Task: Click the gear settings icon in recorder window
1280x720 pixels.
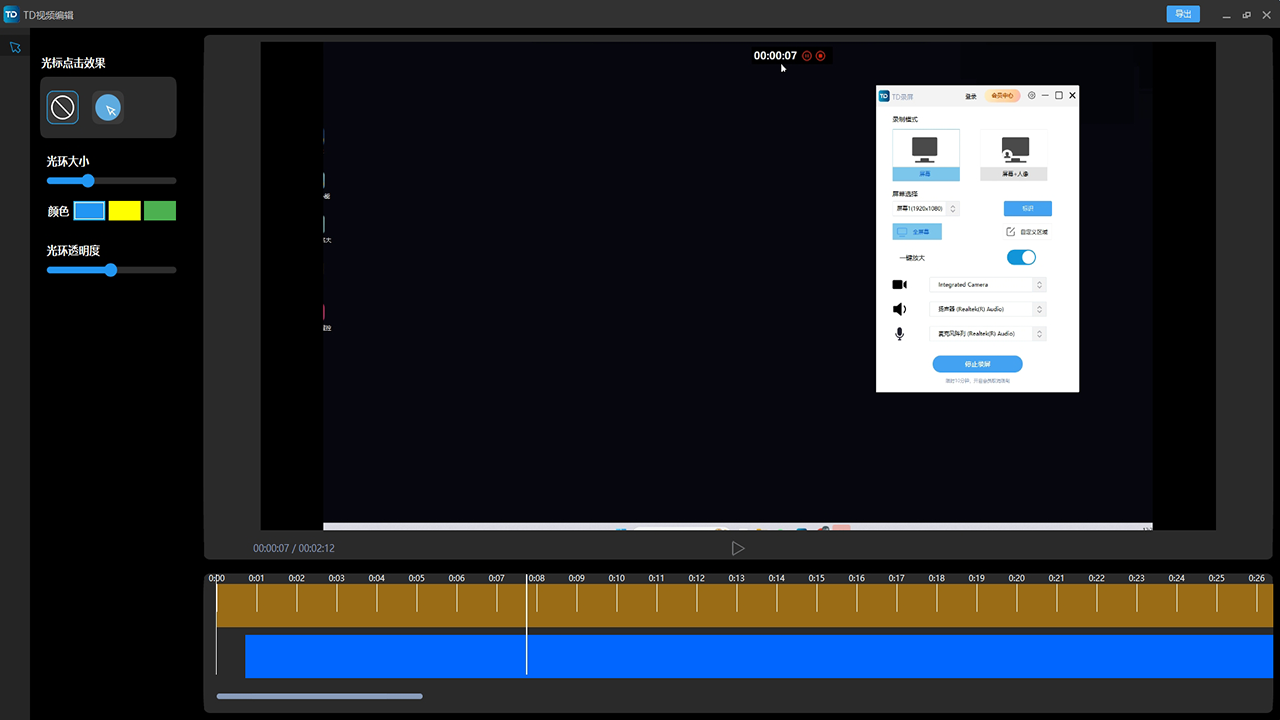Action: (x=1032, y=96)
